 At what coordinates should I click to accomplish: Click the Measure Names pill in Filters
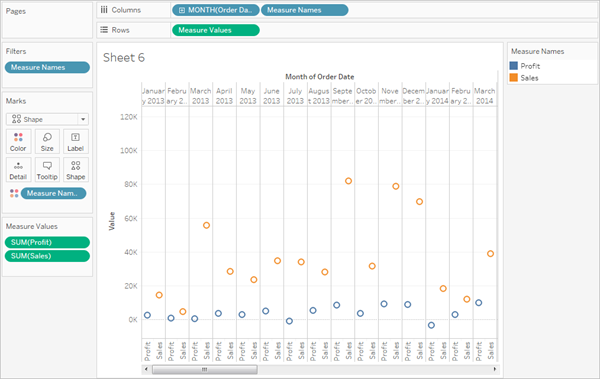[x=47, y=67]
